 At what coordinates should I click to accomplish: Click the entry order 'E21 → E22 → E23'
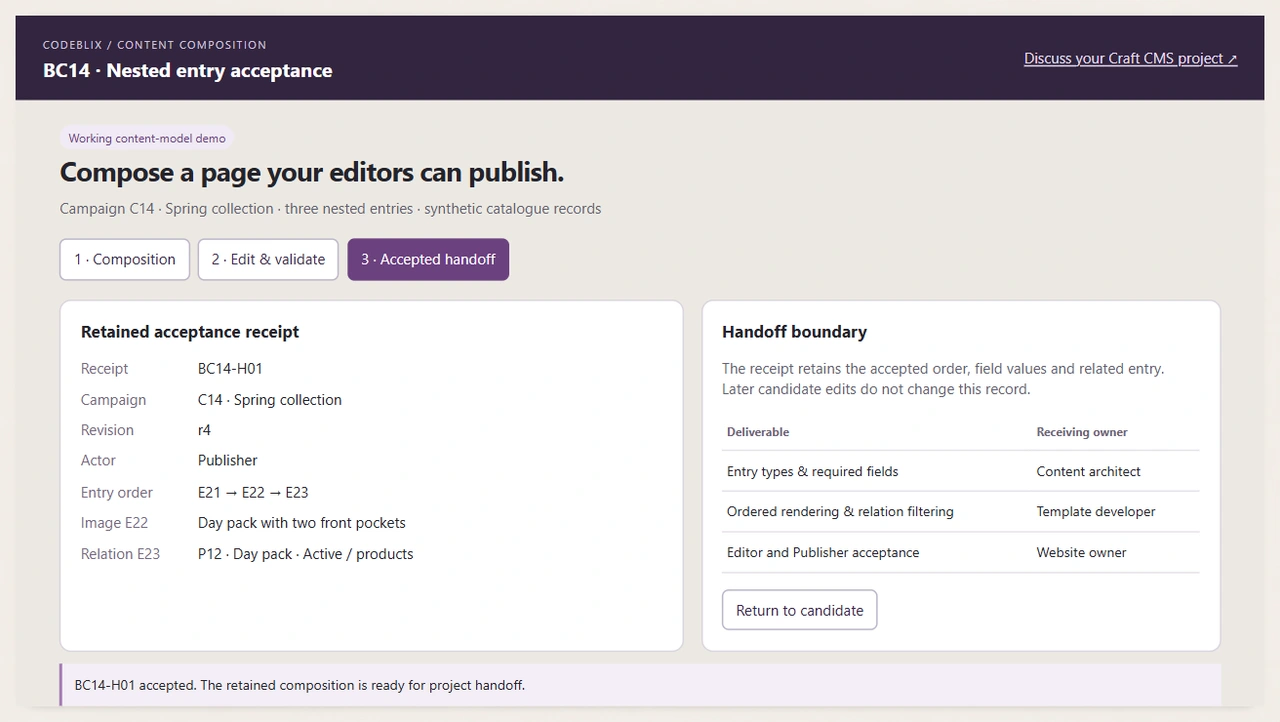(x=253, y=492)
